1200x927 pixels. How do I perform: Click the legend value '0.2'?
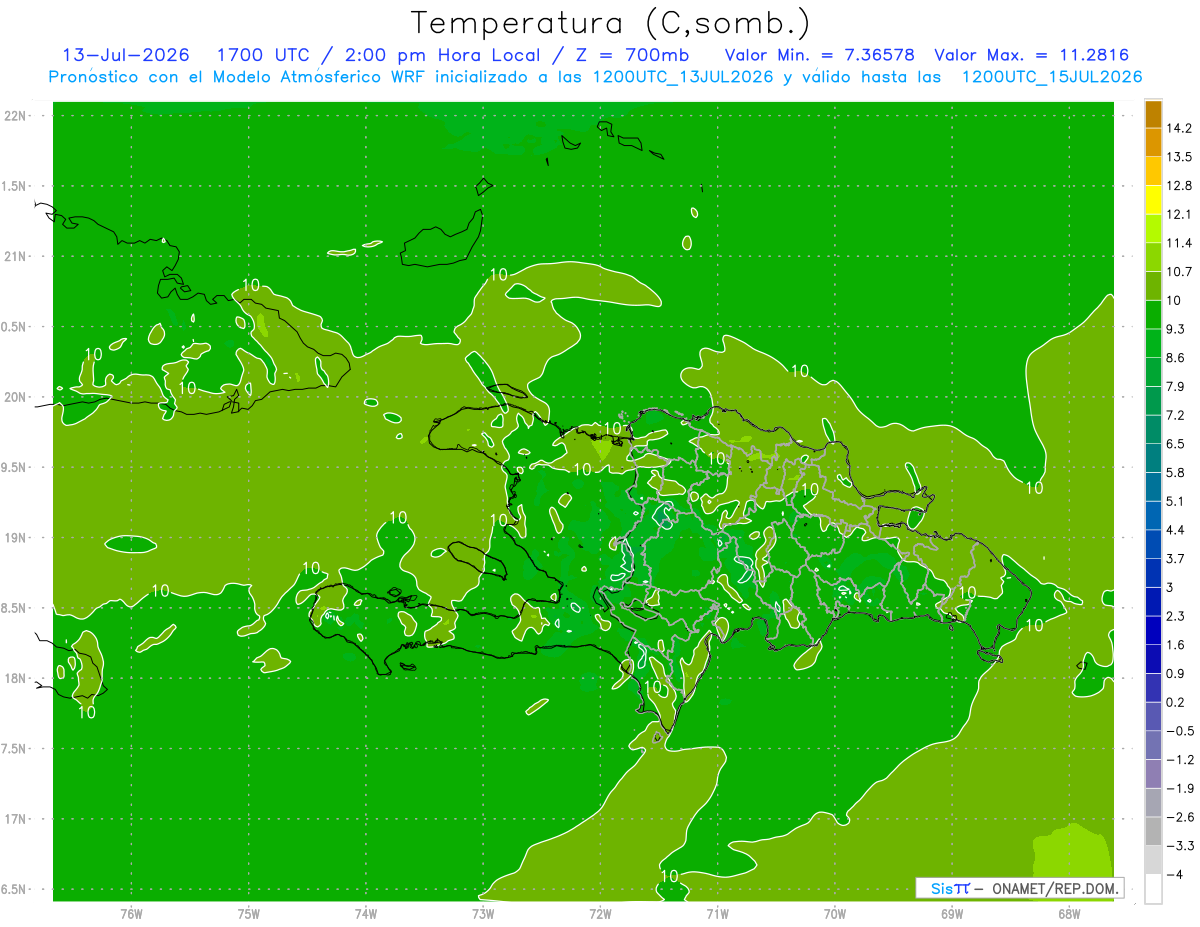pos(1176,702)
